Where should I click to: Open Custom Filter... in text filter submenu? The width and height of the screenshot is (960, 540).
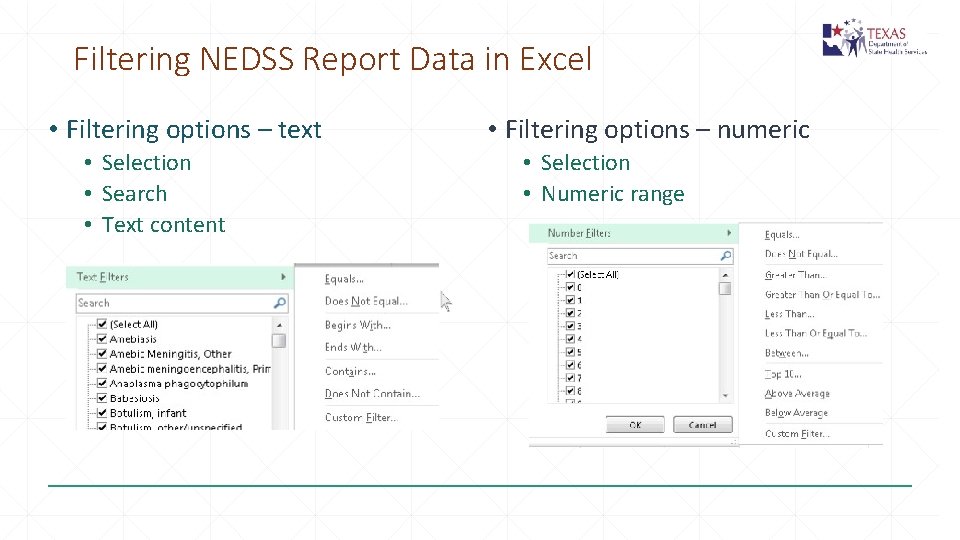tap(361, 418)
